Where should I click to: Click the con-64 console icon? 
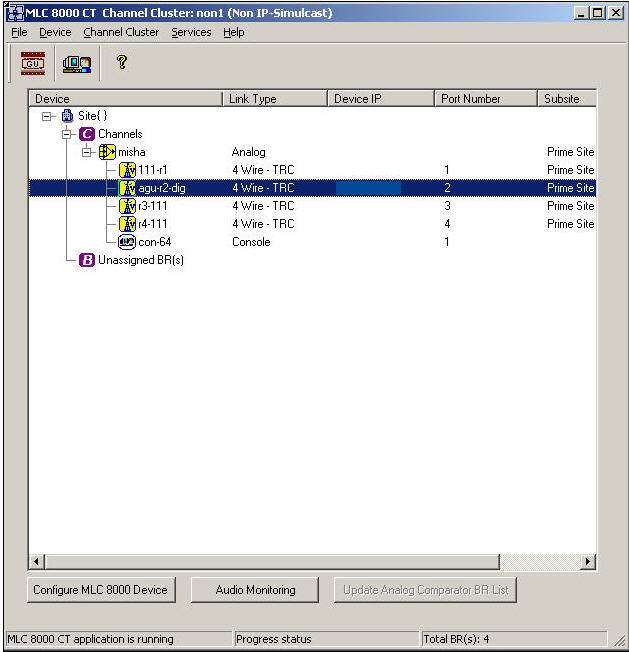tap(127, 242)
